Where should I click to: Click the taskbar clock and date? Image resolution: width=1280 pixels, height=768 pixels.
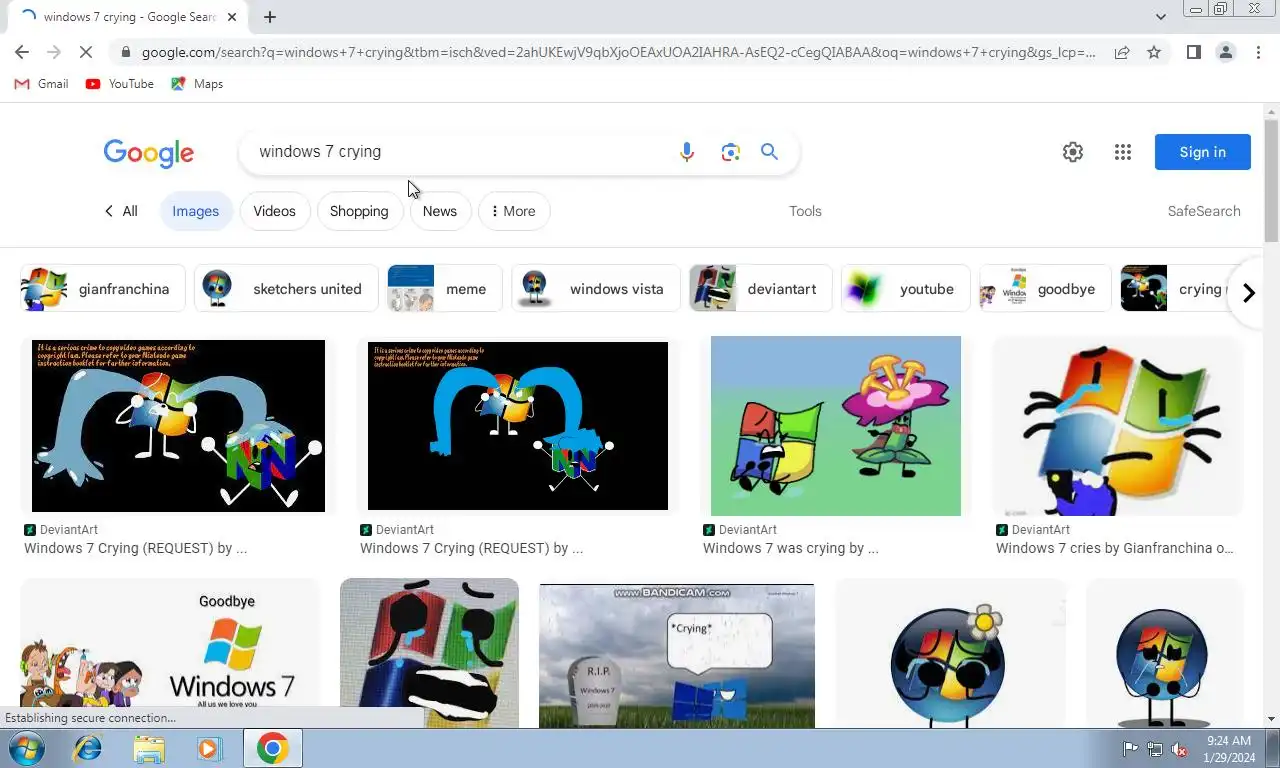tap(1229, 749)
